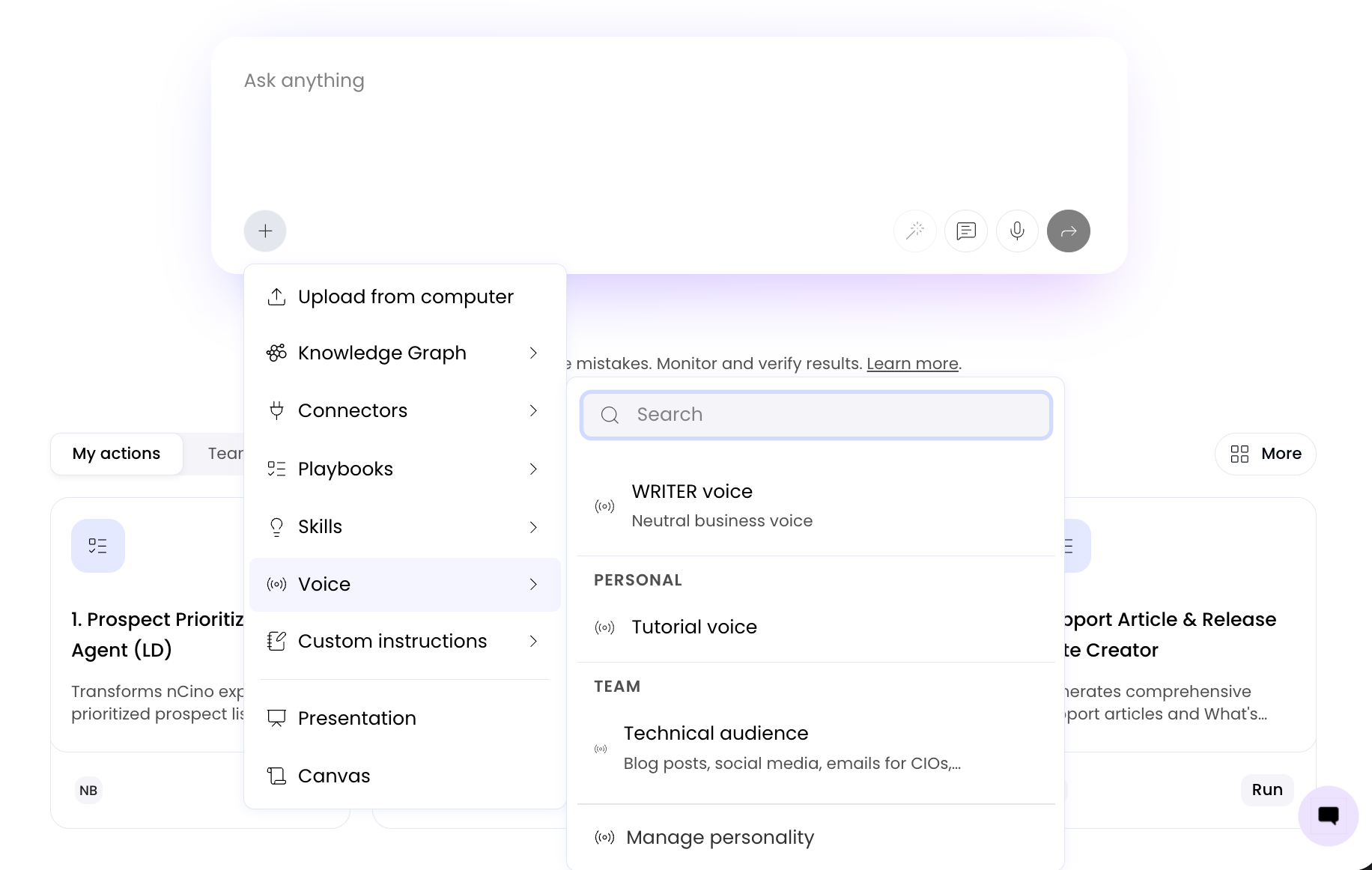Click the Knowledge Graph nodes icon
This screenshot has height=870, width=1372.
(276, 353)
